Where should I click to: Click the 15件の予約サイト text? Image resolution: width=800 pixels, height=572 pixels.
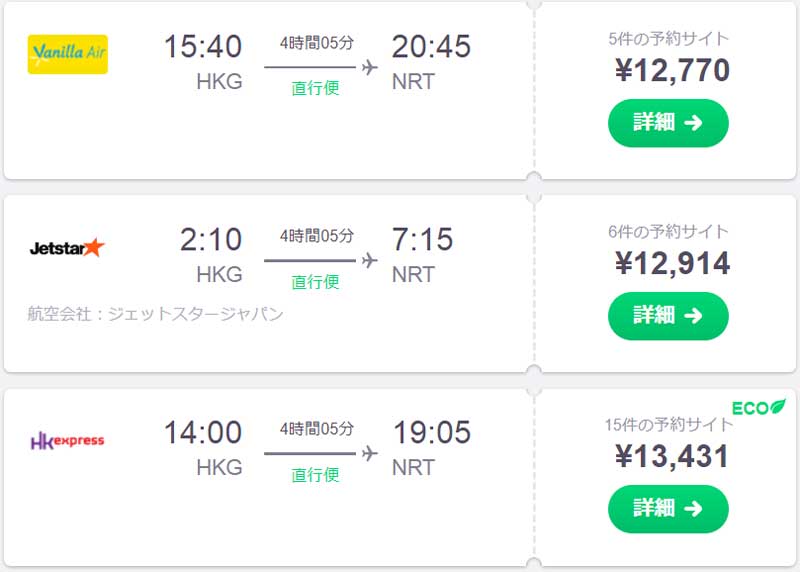(x=669, y=425)
